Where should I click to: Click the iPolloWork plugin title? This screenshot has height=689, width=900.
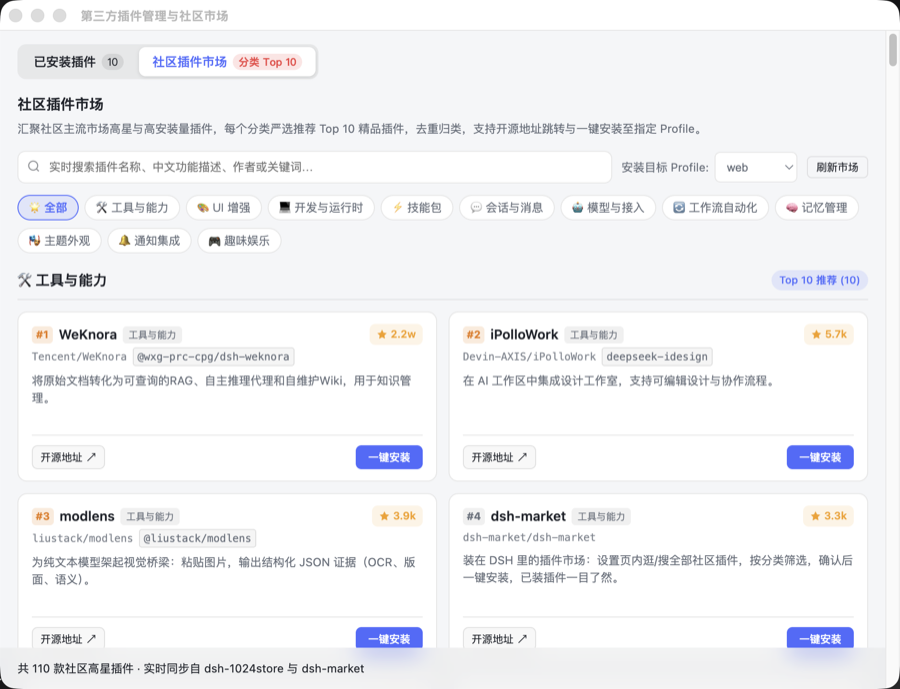point(524,334)
